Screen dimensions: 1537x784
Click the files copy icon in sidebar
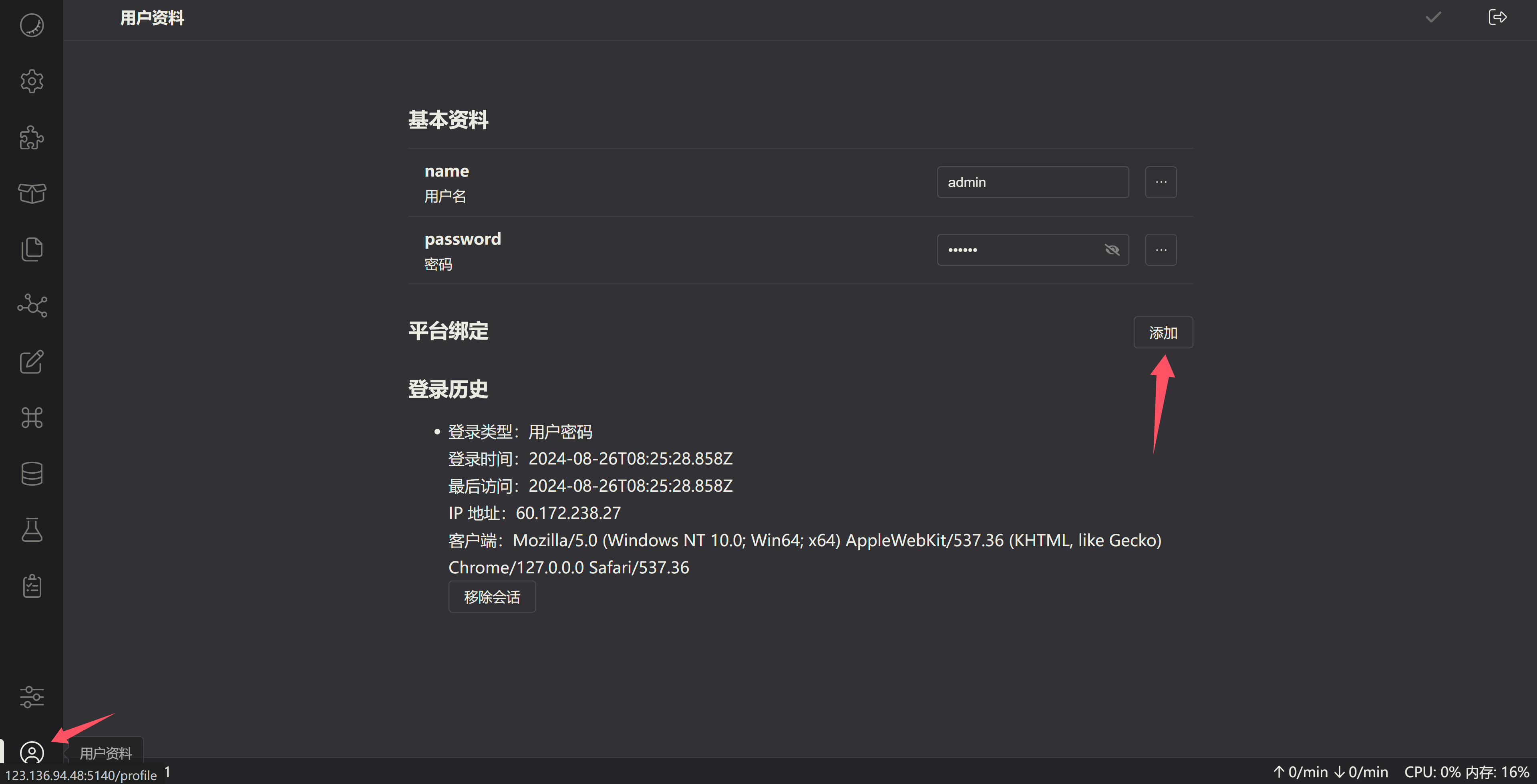32,249
